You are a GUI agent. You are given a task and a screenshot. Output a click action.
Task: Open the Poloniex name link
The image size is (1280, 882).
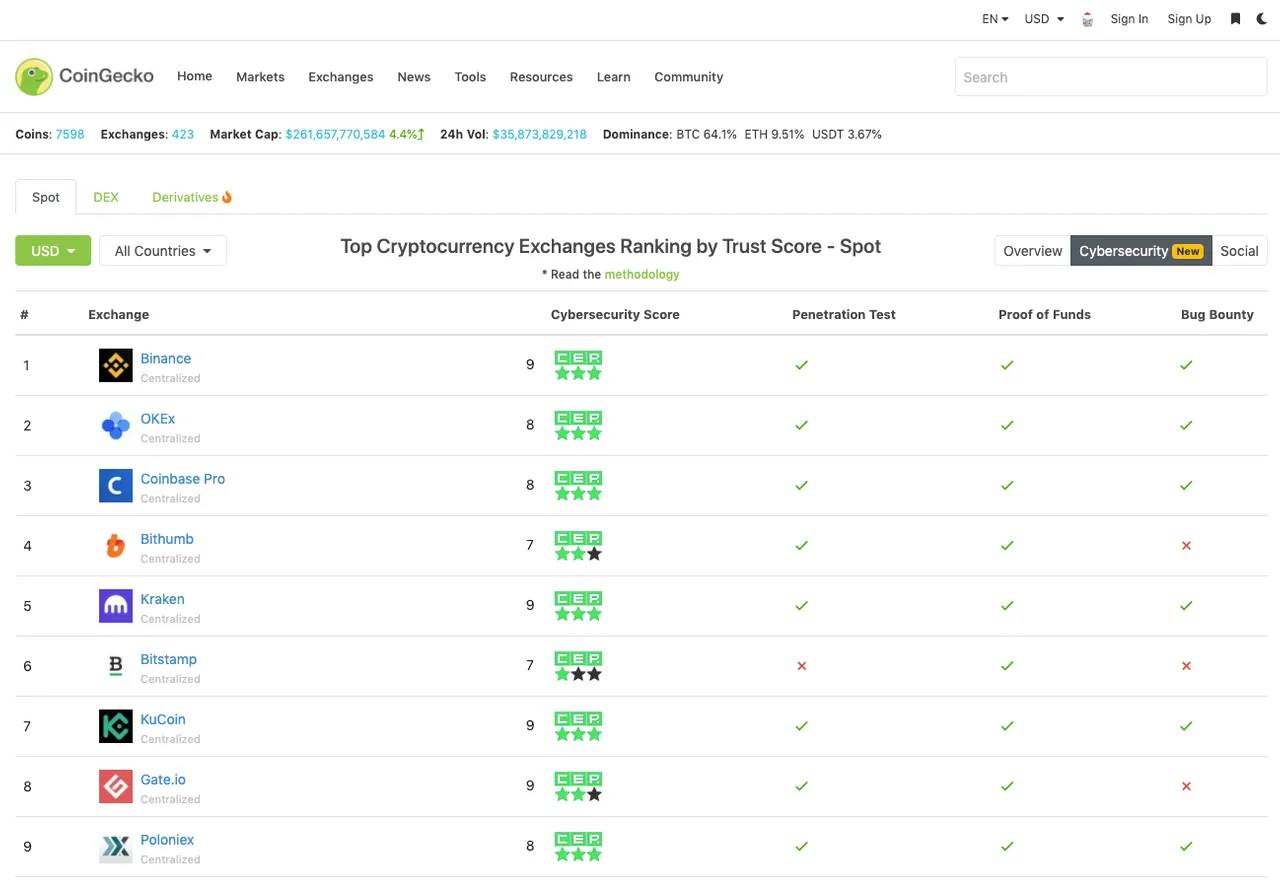(x=167, y=840)
